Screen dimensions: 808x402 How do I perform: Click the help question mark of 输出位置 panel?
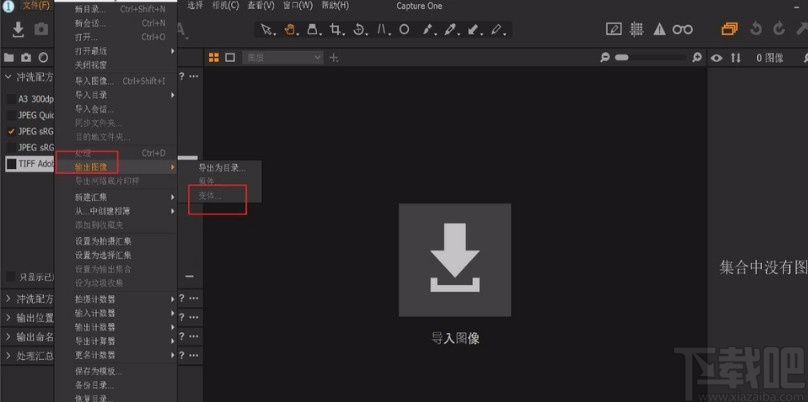tap(181, 317)
